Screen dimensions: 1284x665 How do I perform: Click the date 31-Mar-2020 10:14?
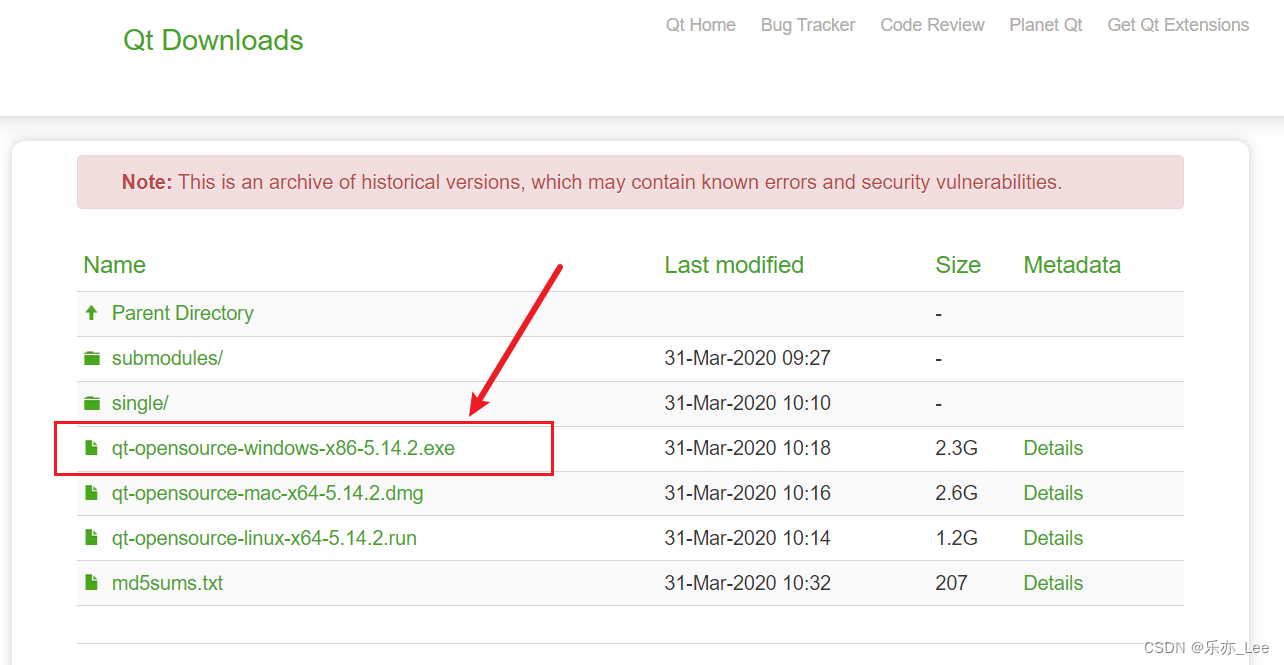pos(747,538)
